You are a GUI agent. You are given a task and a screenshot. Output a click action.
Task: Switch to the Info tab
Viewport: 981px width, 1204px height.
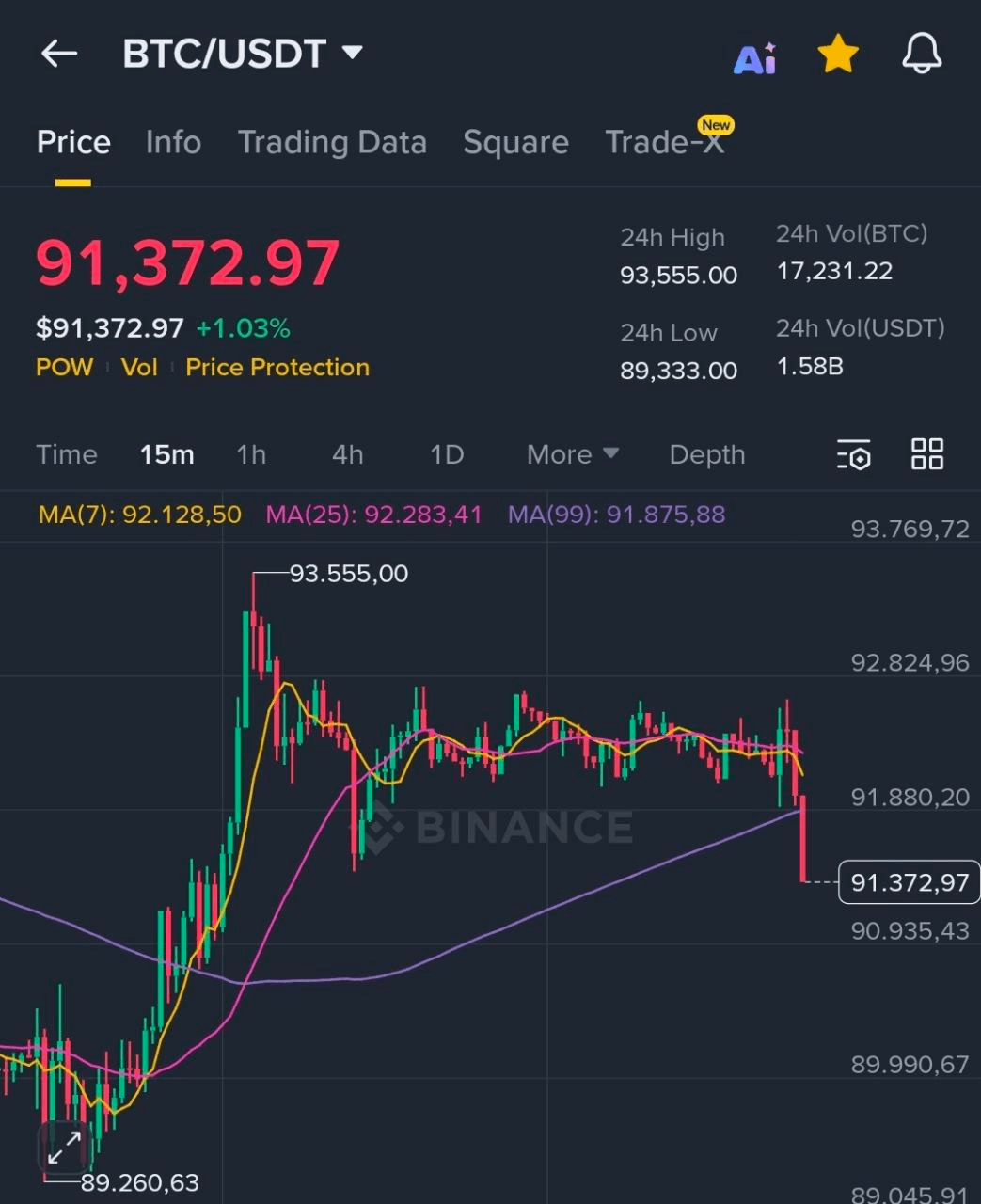[x=173, y=143]
